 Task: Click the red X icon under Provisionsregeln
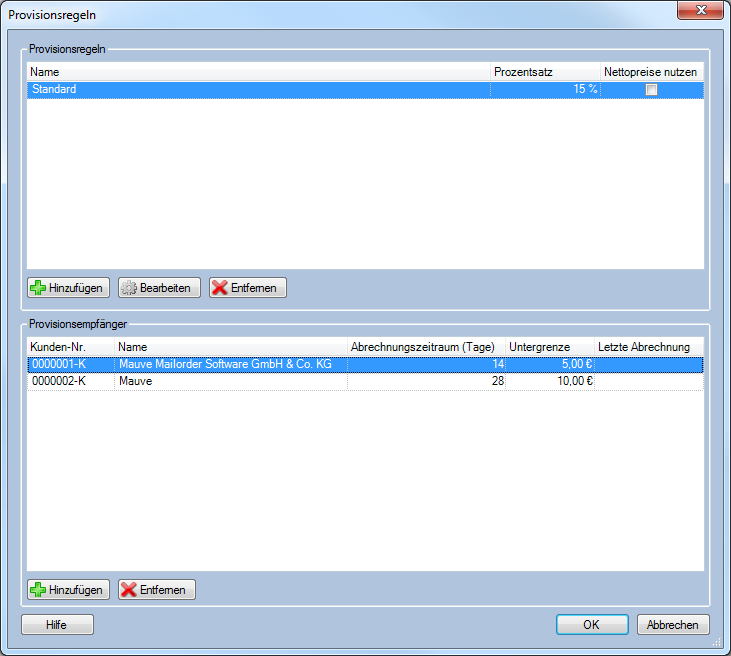tap(220, 288)
